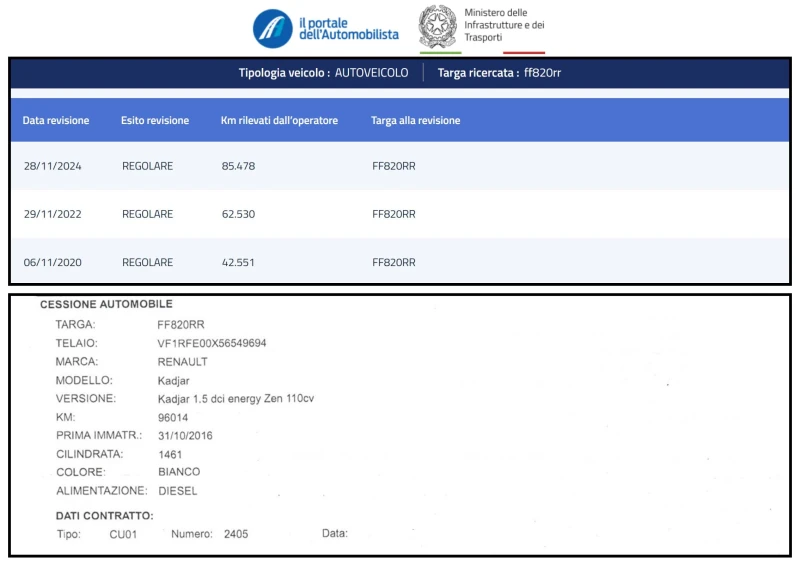Select the 'Data revisione' column header
This screenshot has width=800, height=566.
pyautogui.click(x=56, y=120)
